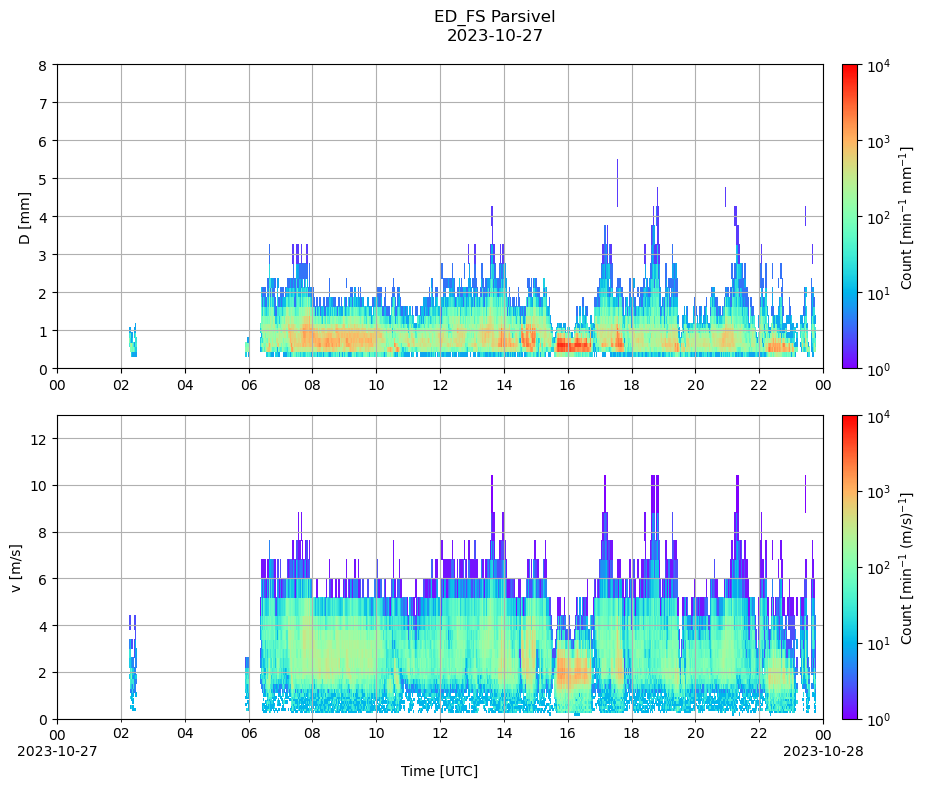The image size is (927, 788).
Task: Click the bottom colorbar gradient
Action: tap(850, 568)
